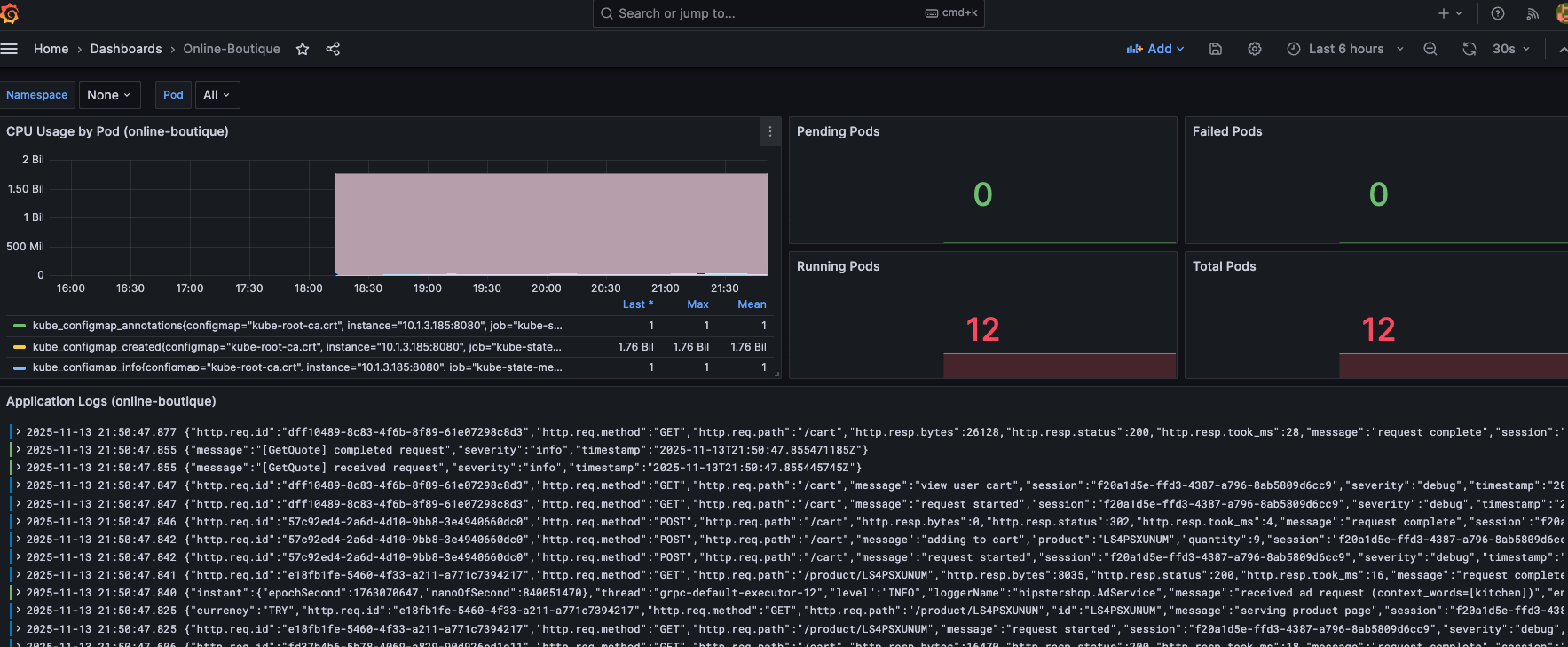Click the Total Pods value 12
1568x647 pixels.
[x=1378, y=329]
